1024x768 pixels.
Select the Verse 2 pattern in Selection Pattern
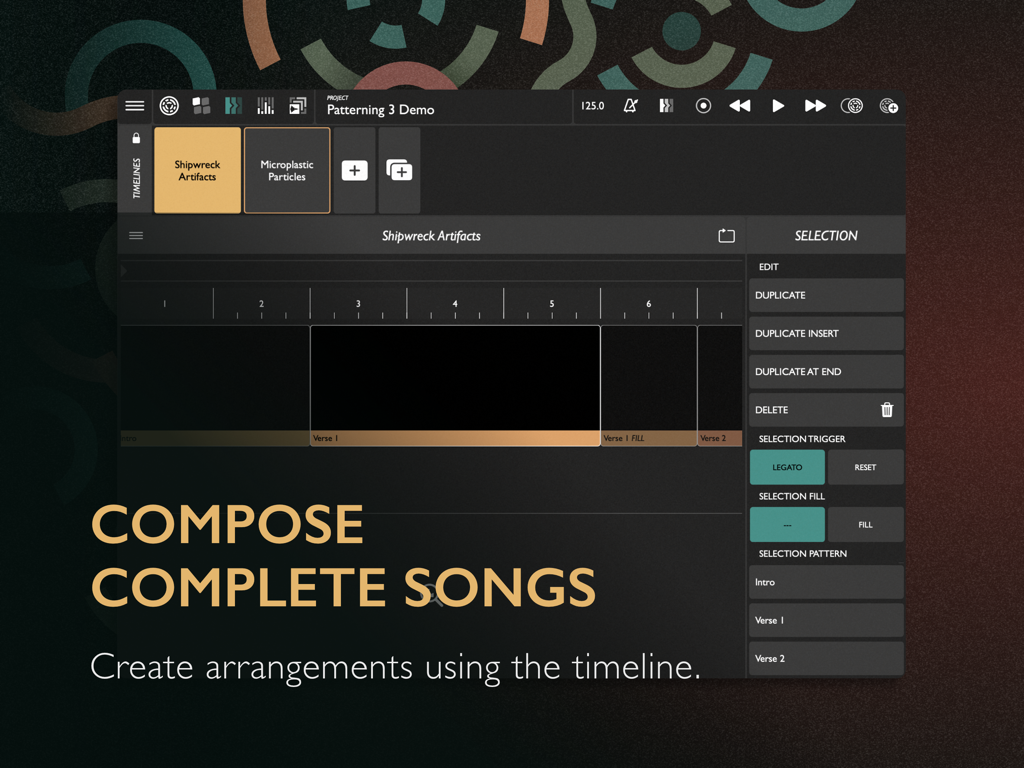pos(825,658)
